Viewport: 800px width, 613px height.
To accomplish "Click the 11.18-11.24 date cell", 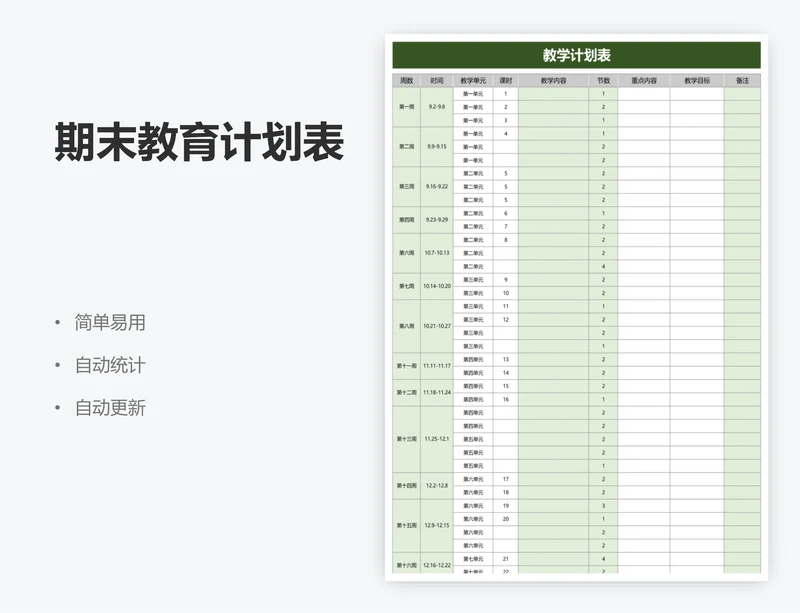I will [x=437, y=393].
